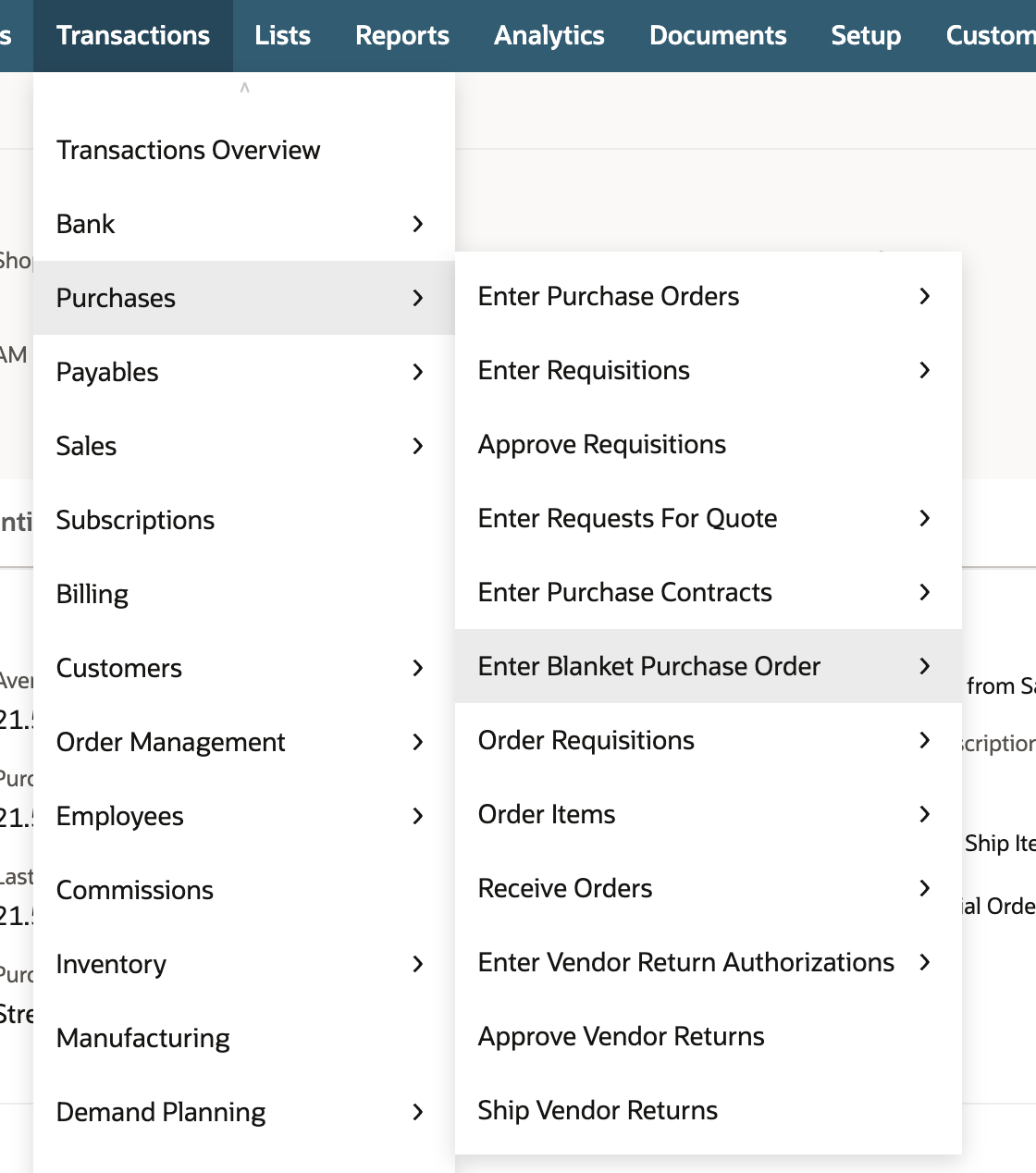Expand the Employees submenu arrow

pyautogui.click(x=418, y=816)
